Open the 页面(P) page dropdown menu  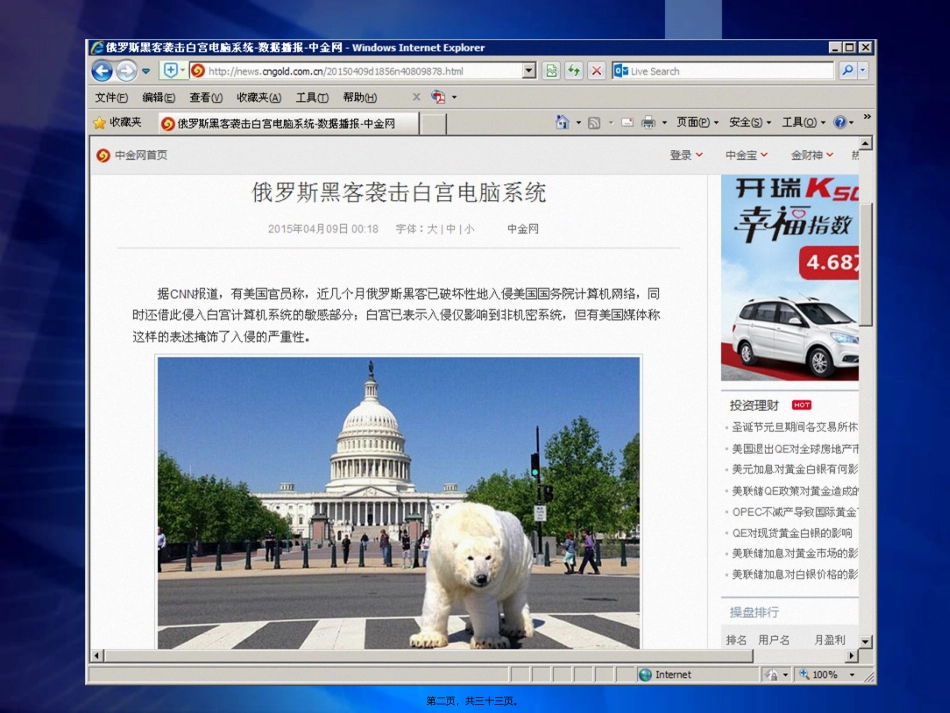697,123
